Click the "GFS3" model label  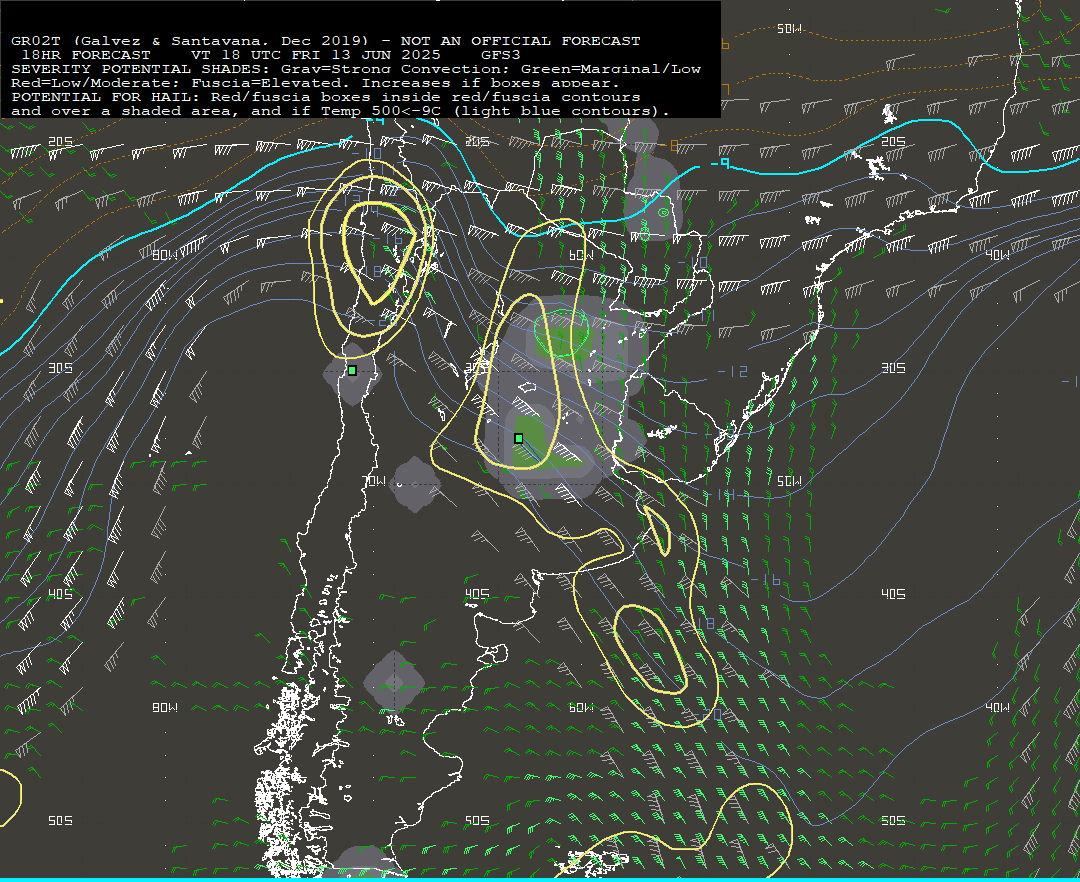500,55
